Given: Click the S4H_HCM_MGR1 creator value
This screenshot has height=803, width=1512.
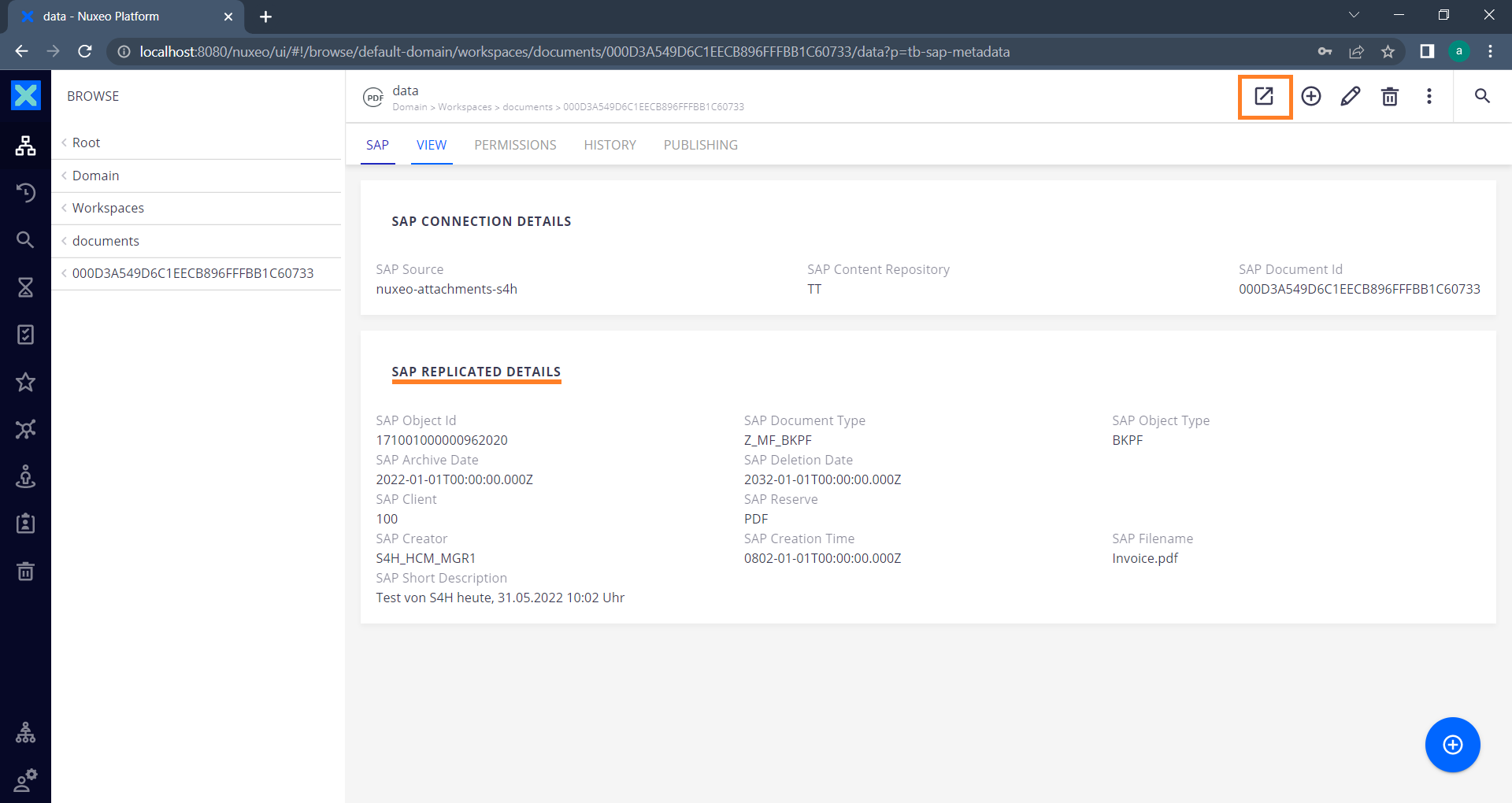Looking at the screenshot, I should [x=426, y=558].
